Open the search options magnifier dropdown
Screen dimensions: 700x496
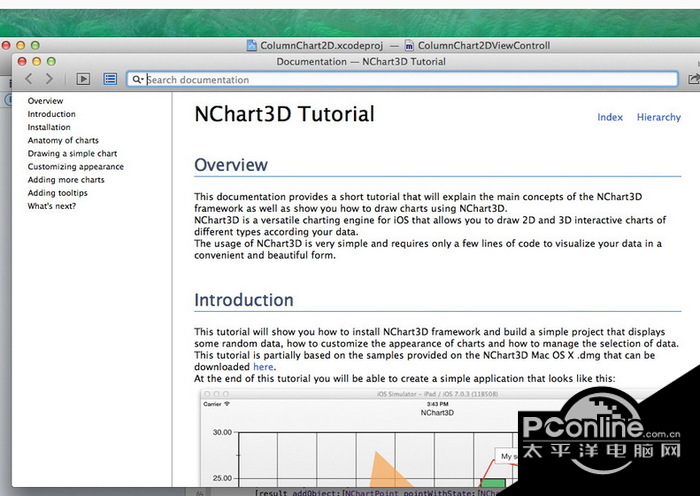138,79
